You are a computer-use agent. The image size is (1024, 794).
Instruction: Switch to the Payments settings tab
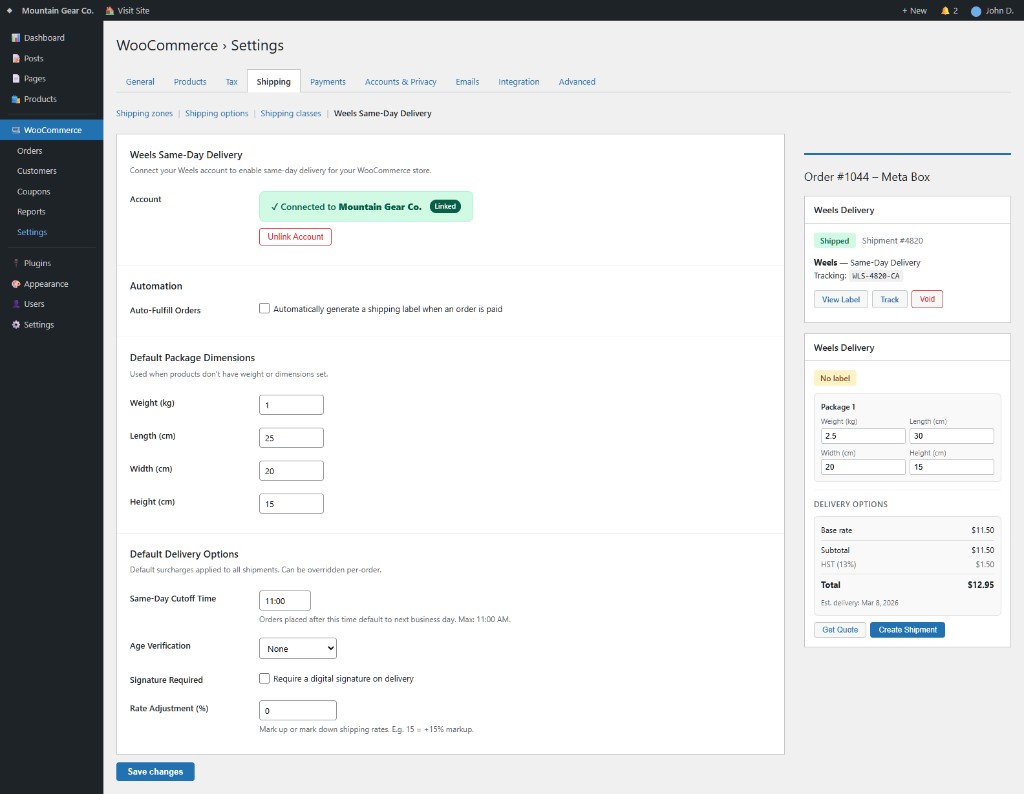click(328, 81)
